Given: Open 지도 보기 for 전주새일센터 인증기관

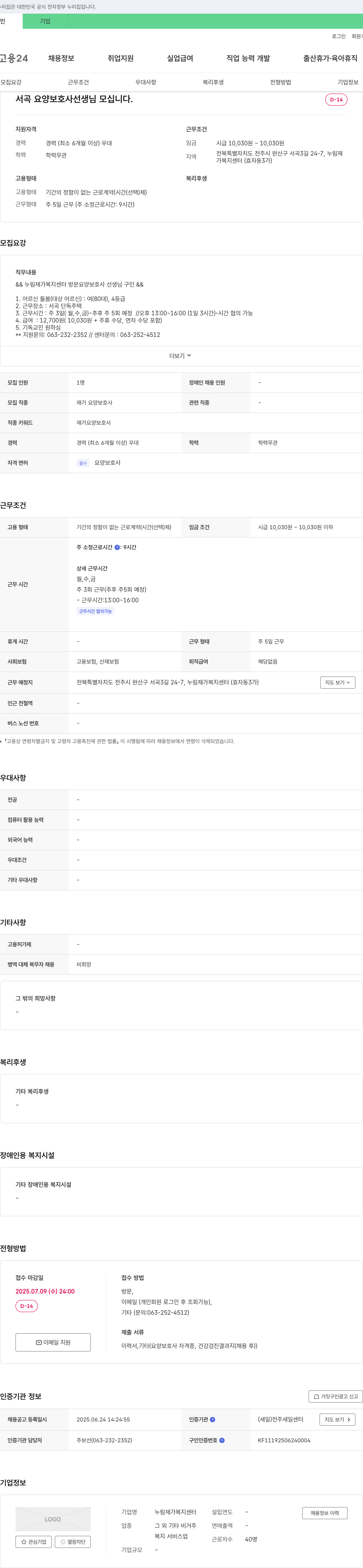Looking at the screenshot, I should pos(337,1420).
